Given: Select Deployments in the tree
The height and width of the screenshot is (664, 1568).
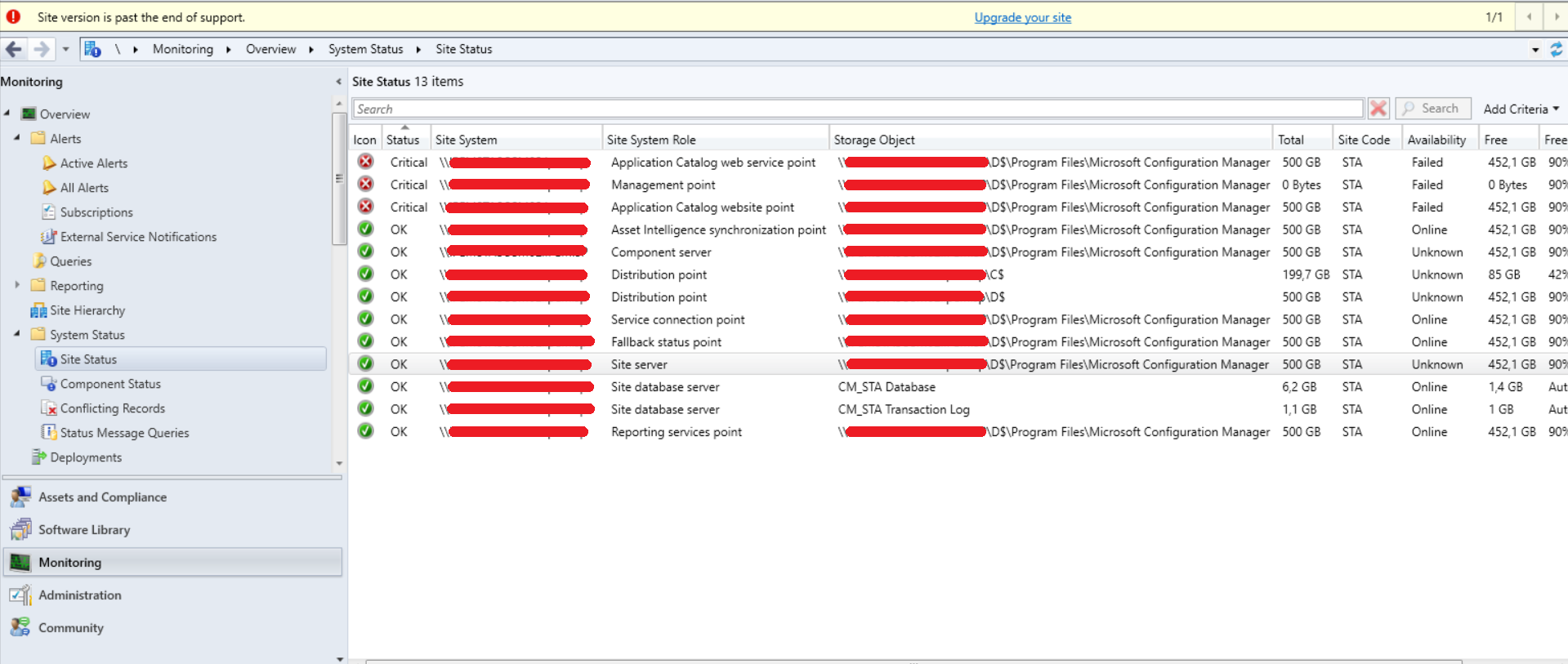Looking at the screenshot, I should pos(86,457).
